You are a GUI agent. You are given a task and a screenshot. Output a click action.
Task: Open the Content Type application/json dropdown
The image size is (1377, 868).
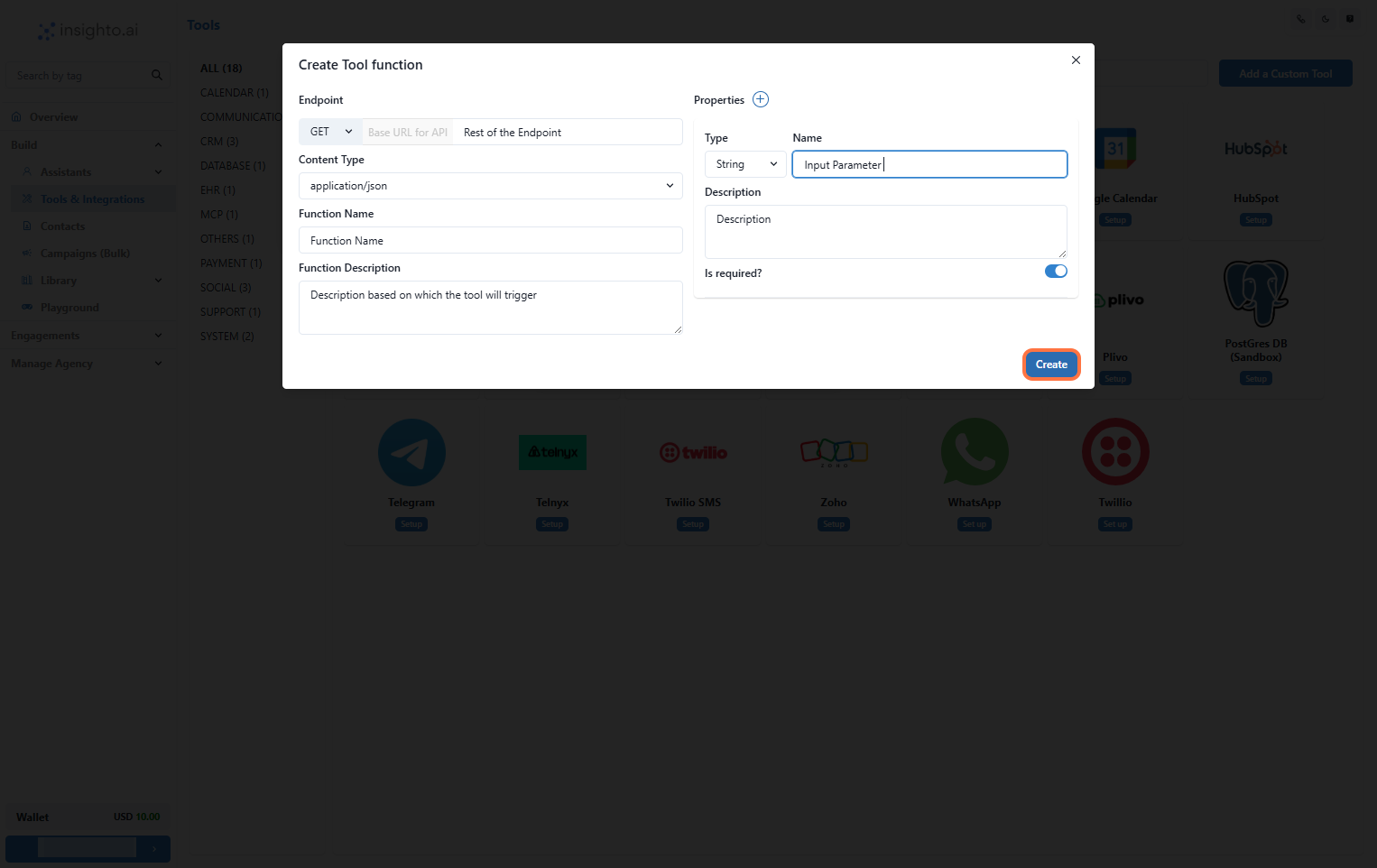[491, 186]
